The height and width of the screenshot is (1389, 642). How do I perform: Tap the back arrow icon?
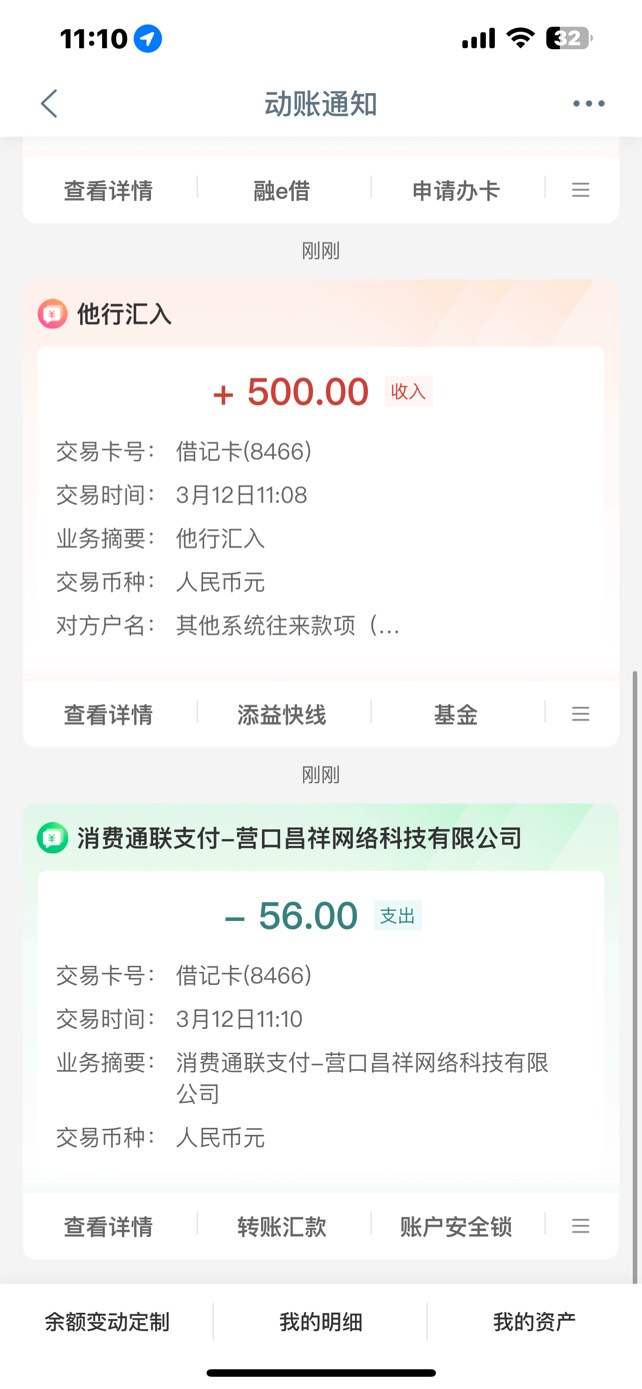49,104
